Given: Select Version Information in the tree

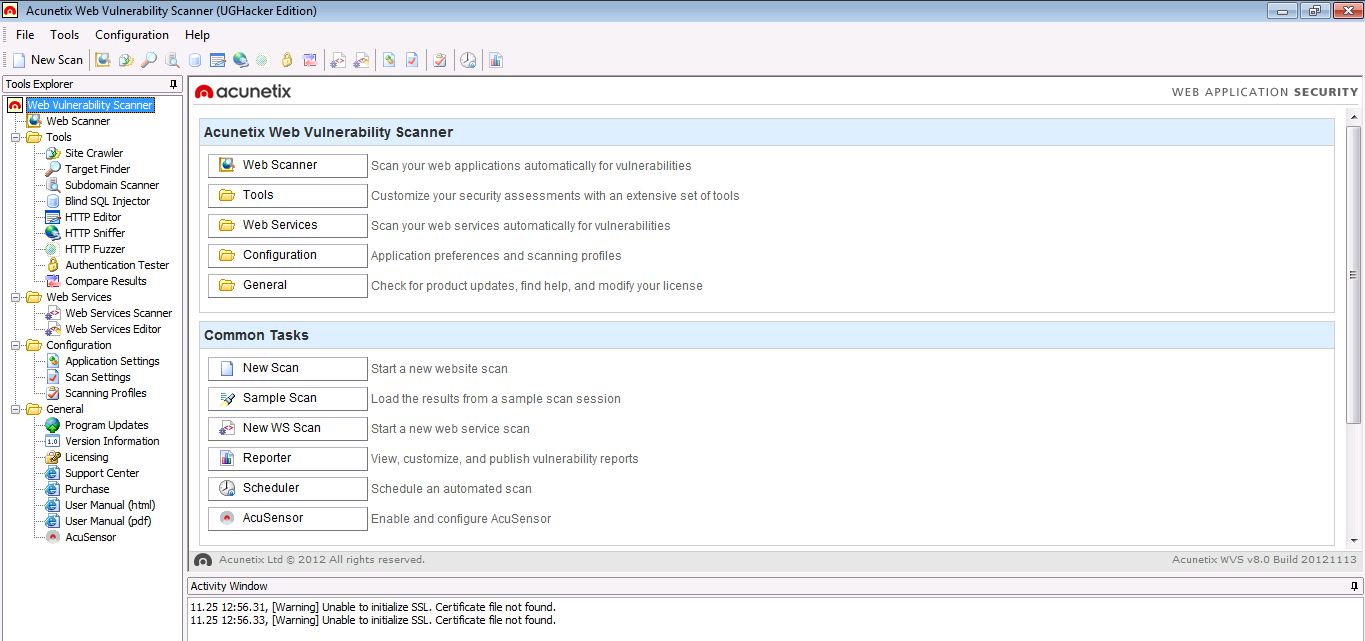Looking at the screenshot, I should tap(112, 441).
